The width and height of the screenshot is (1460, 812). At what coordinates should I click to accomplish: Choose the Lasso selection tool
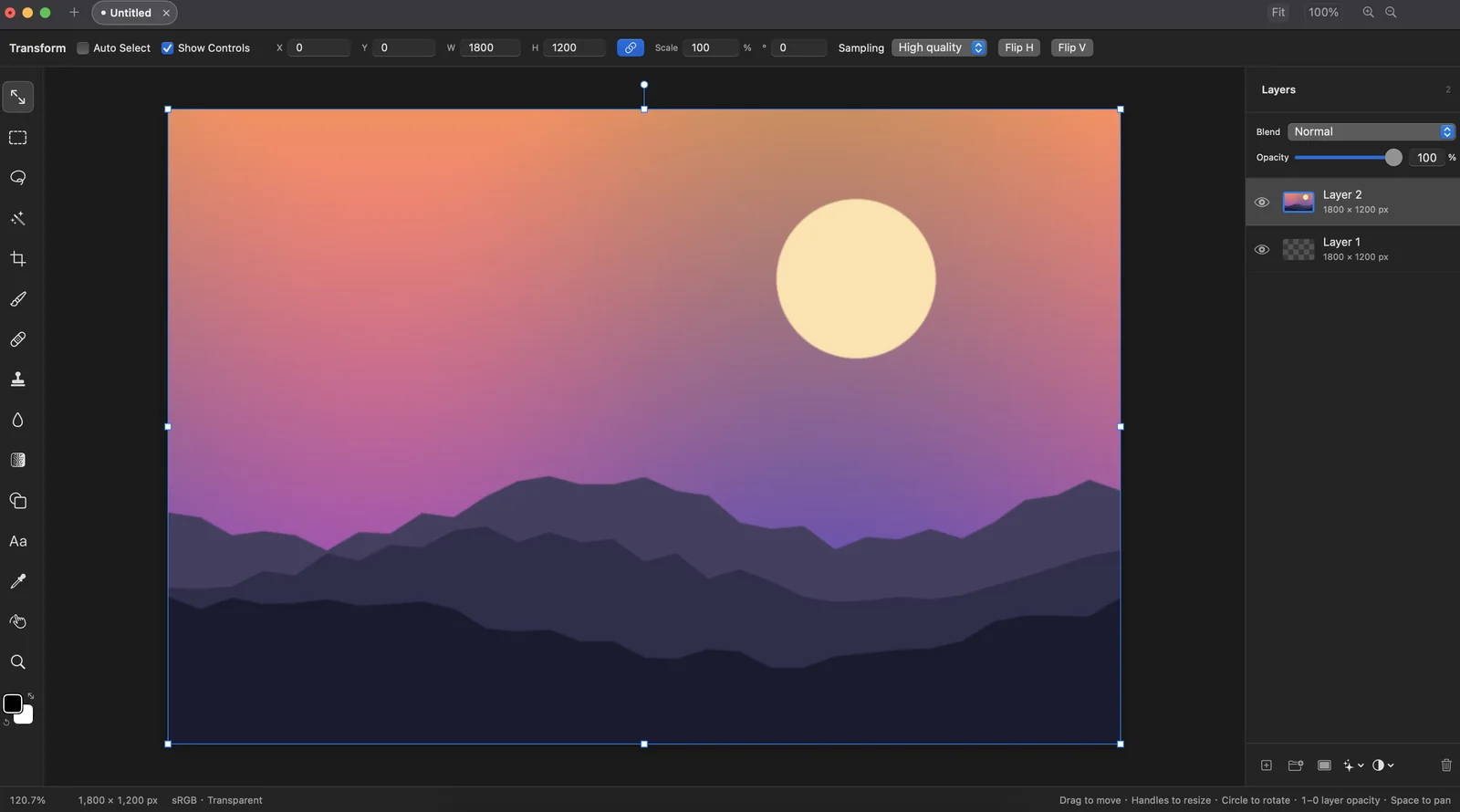click(18, 178)
